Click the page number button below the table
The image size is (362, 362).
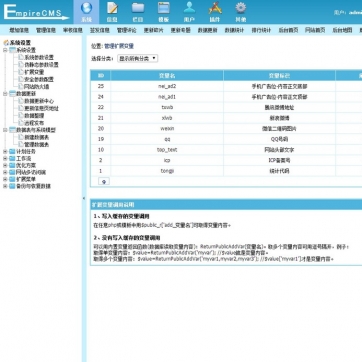(104, 181)
